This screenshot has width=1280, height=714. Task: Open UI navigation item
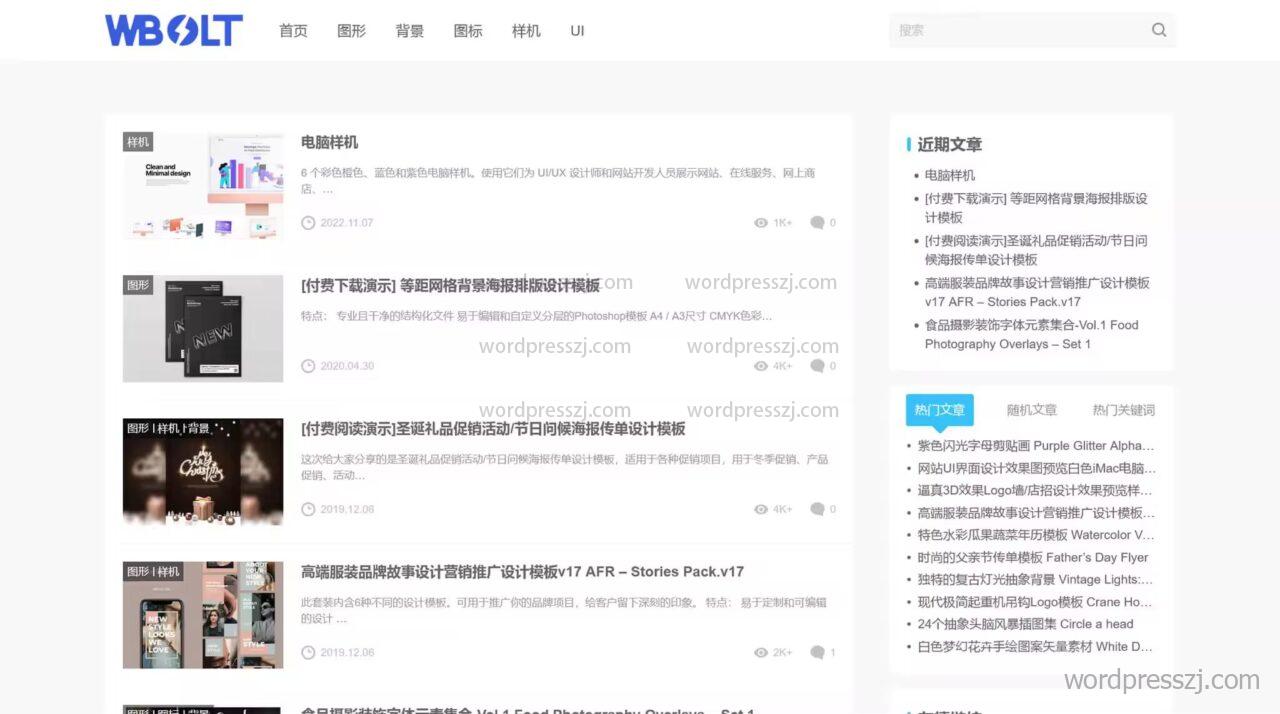point(577,31)
